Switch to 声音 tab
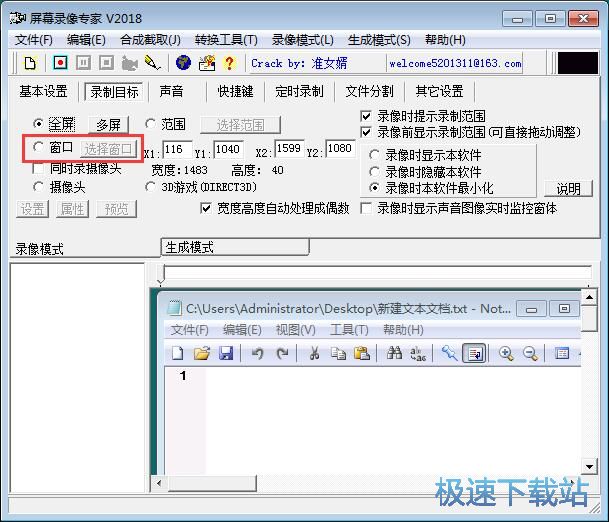The width and height of the screenshot is (609, 522). pyautogui.click(x=171, y=92)
